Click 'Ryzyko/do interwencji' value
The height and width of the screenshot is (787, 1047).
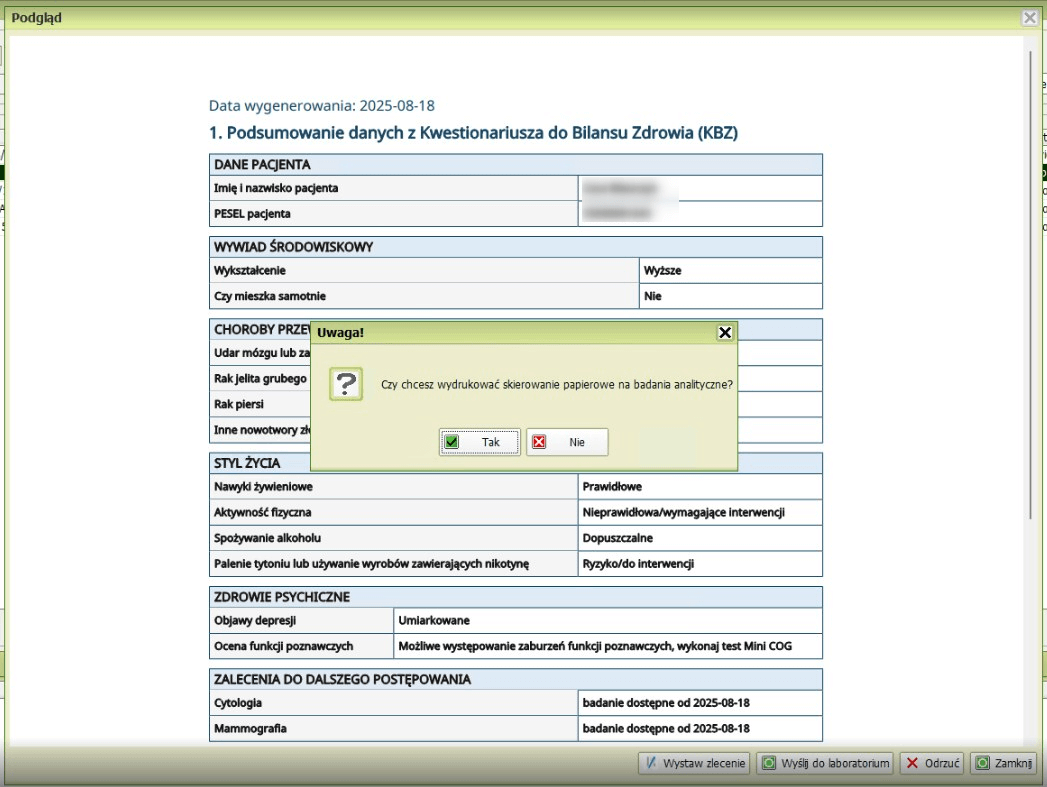tap(638, 563)
